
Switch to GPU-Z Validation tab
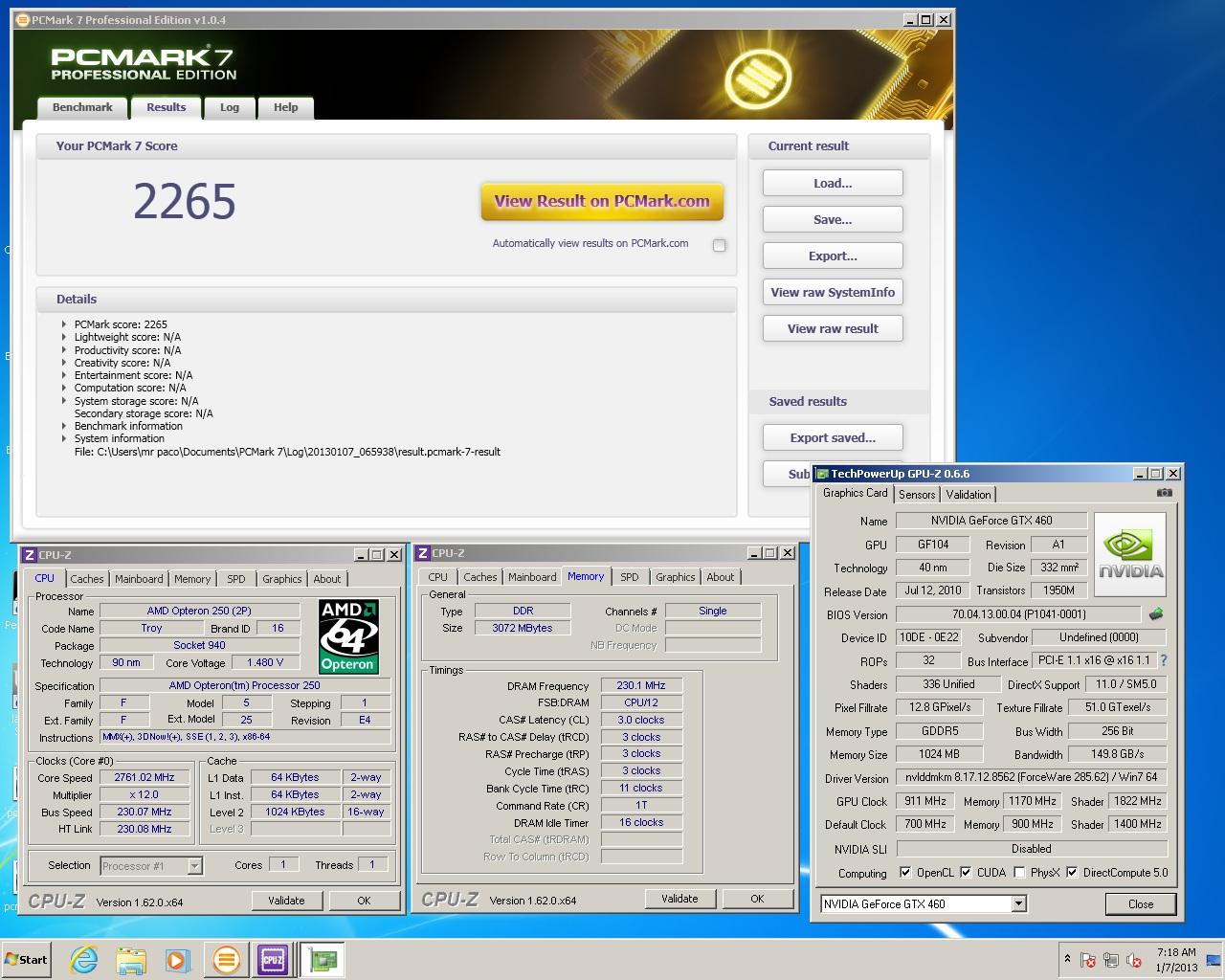969,494
